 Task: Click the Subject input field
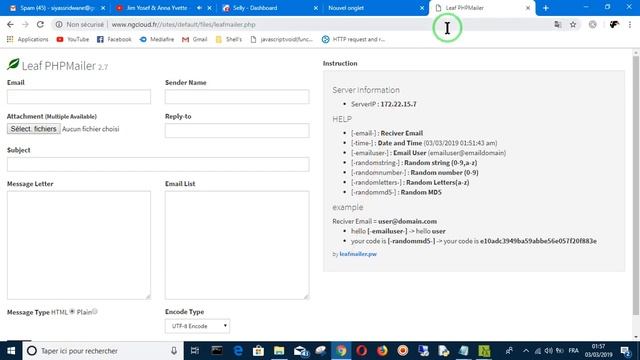(x=158, y=164)
